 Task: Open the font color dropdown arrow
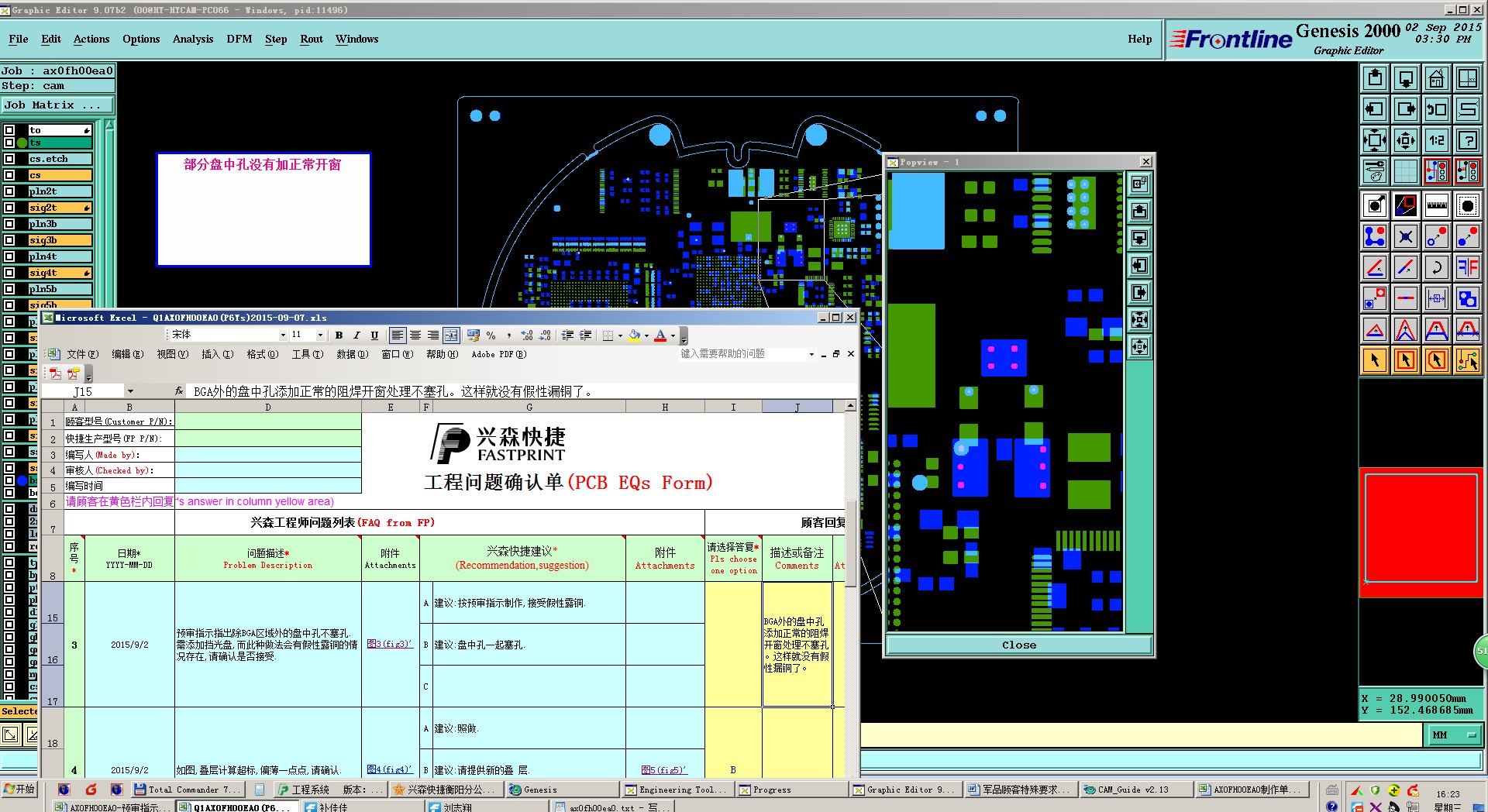point(673,335)
